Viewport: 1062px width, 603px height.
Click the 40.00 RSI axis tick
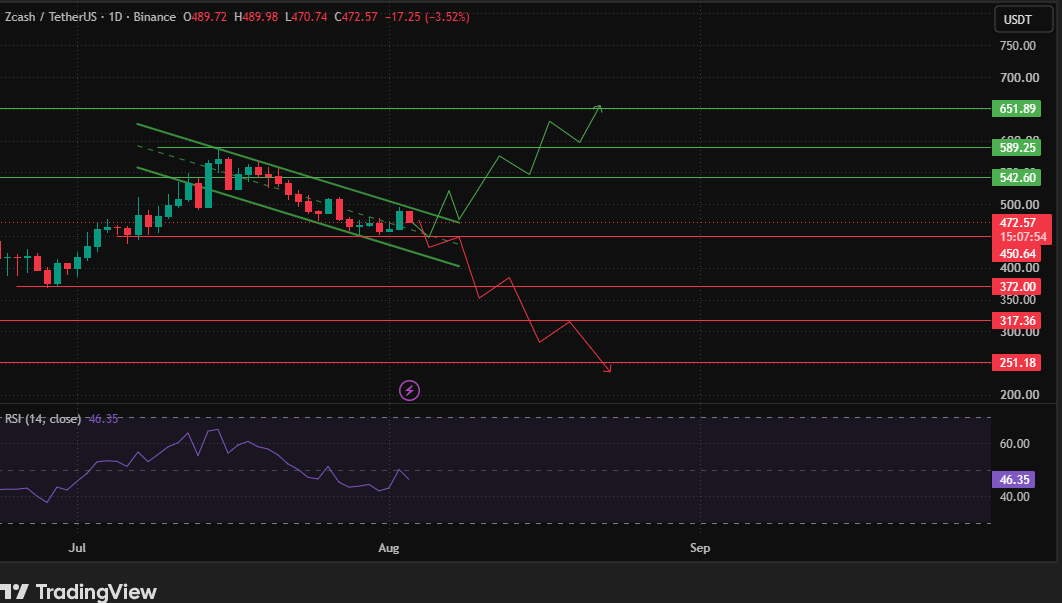[1015, 497]
